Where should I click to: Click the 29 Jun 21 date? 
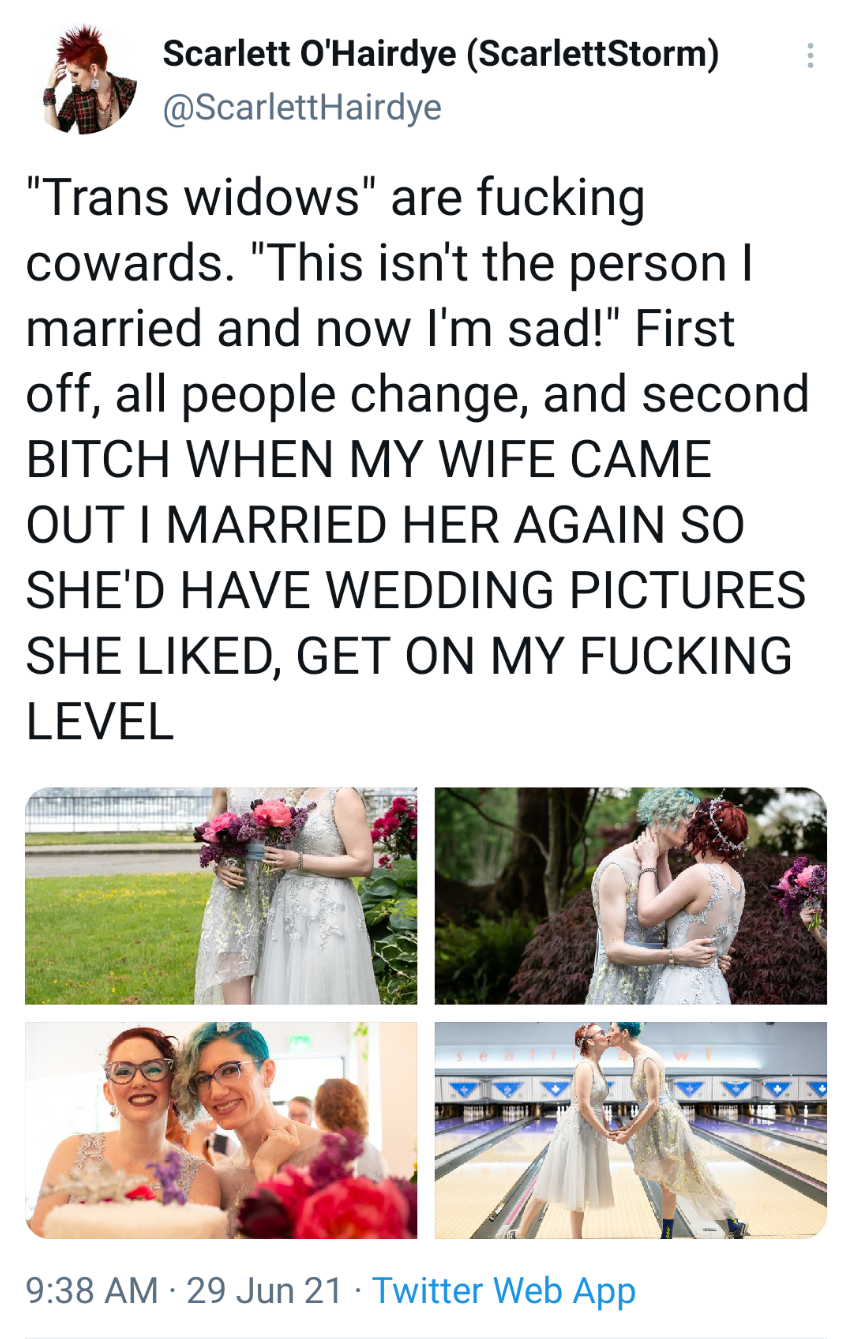[264, 1290]
